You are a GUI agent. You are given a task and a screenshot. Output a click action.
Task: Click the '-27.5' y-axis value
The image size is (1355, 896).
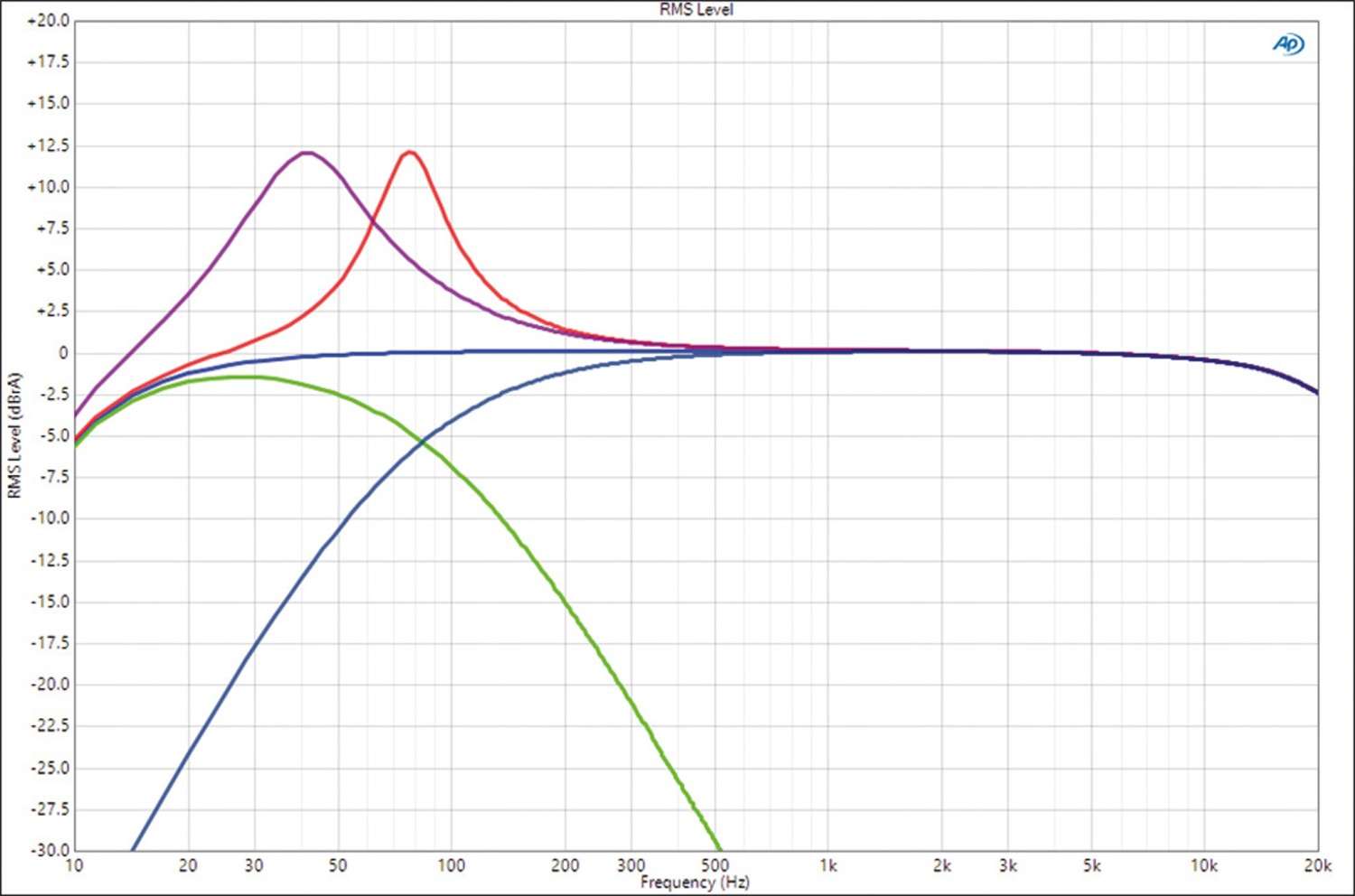pos(50,808)
